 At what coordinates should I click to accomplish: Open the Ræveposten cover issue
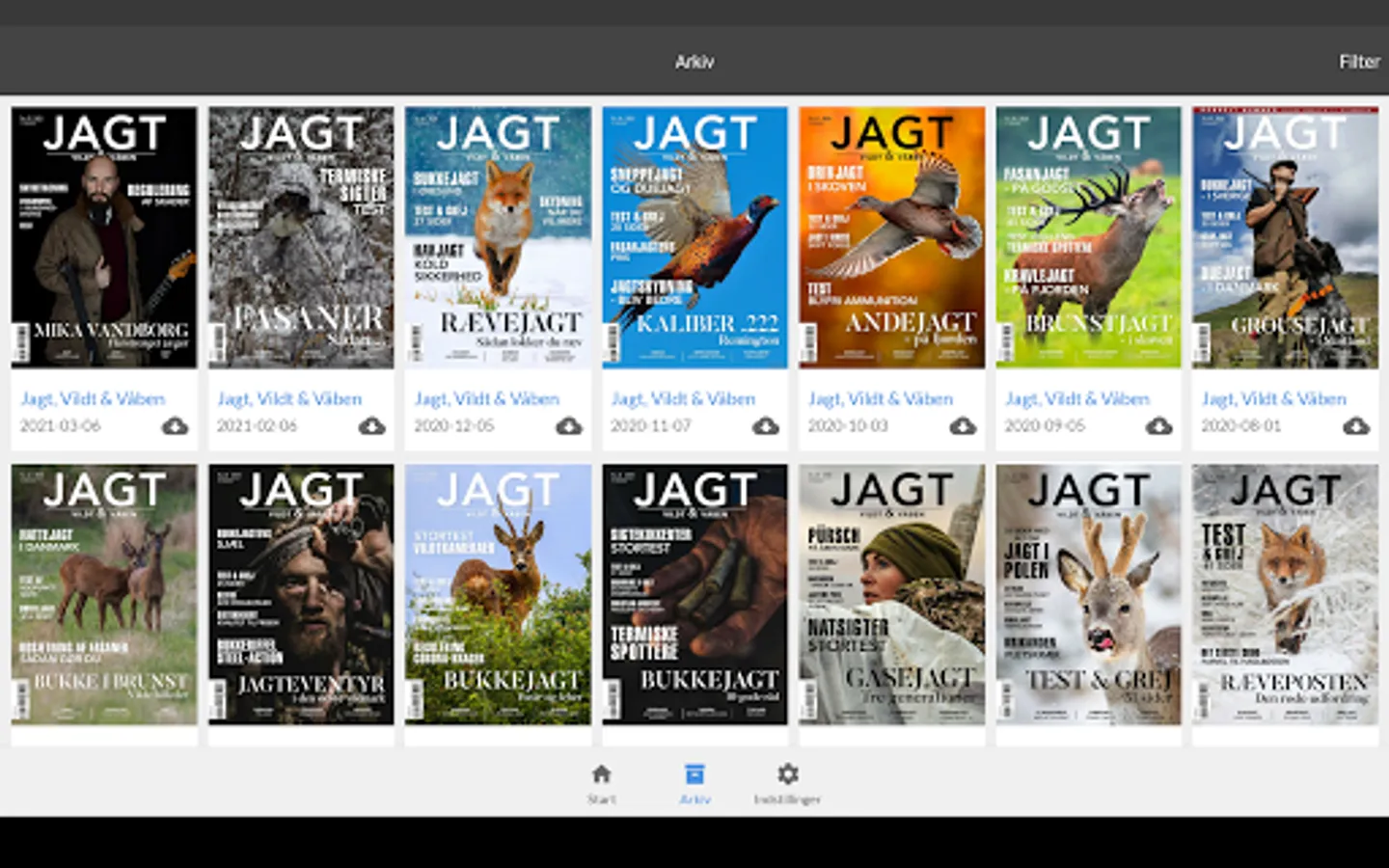point(1285,594)
